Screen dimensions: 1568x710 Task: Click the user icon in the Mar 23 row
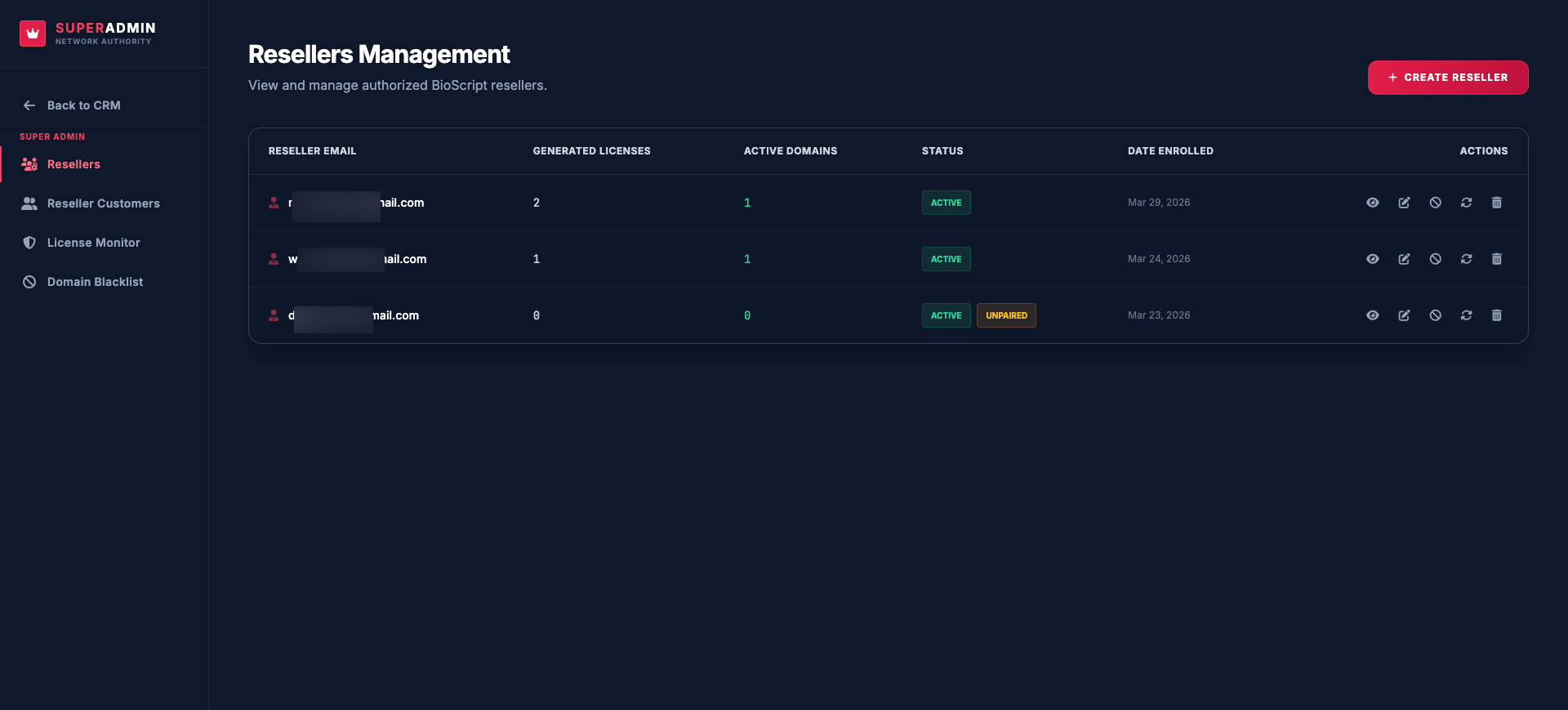click(274, 315)
